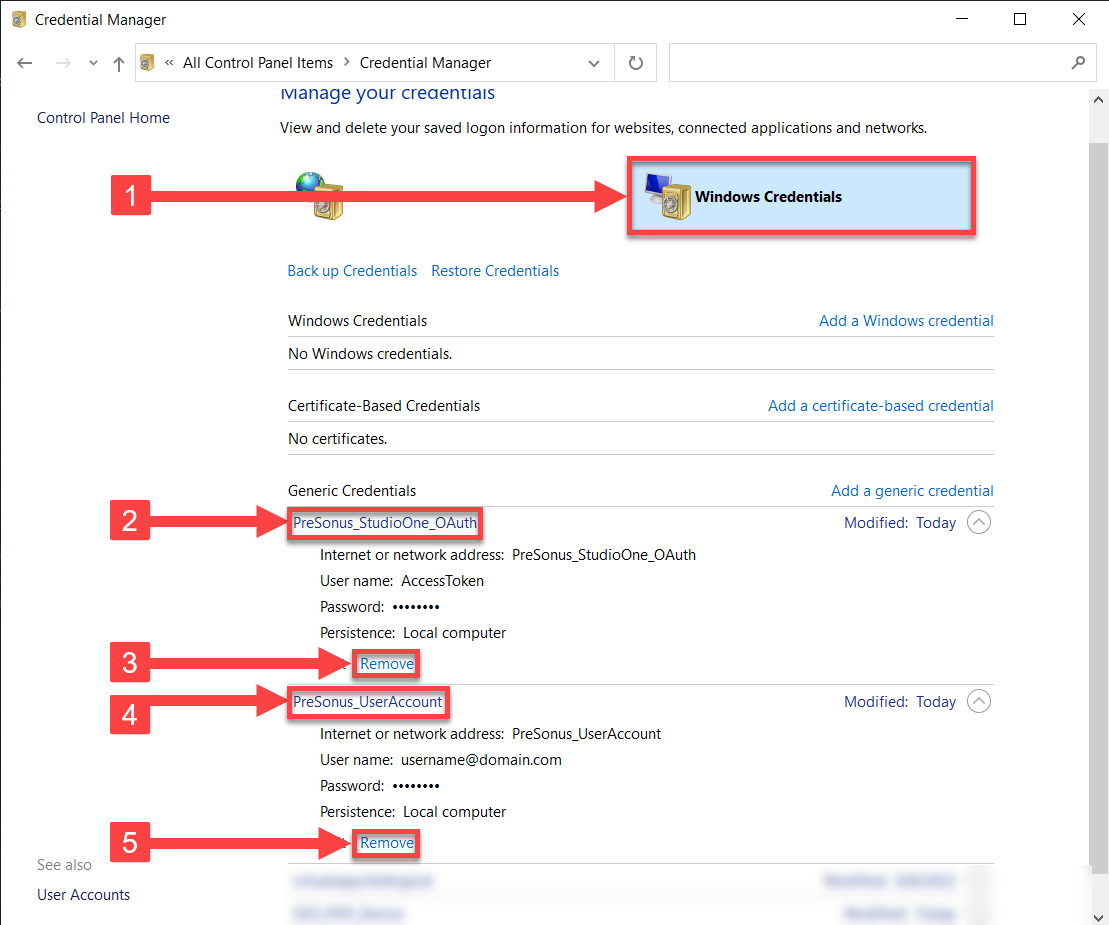Click 'username@domain.com' user name text

[481, 760]
